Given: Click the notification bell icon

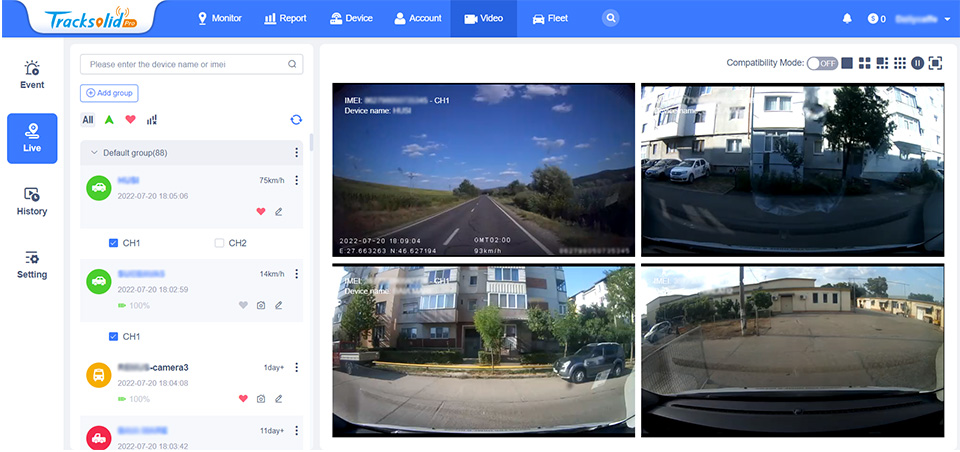Looking at the screenshot, I should [x=847, y=18].
